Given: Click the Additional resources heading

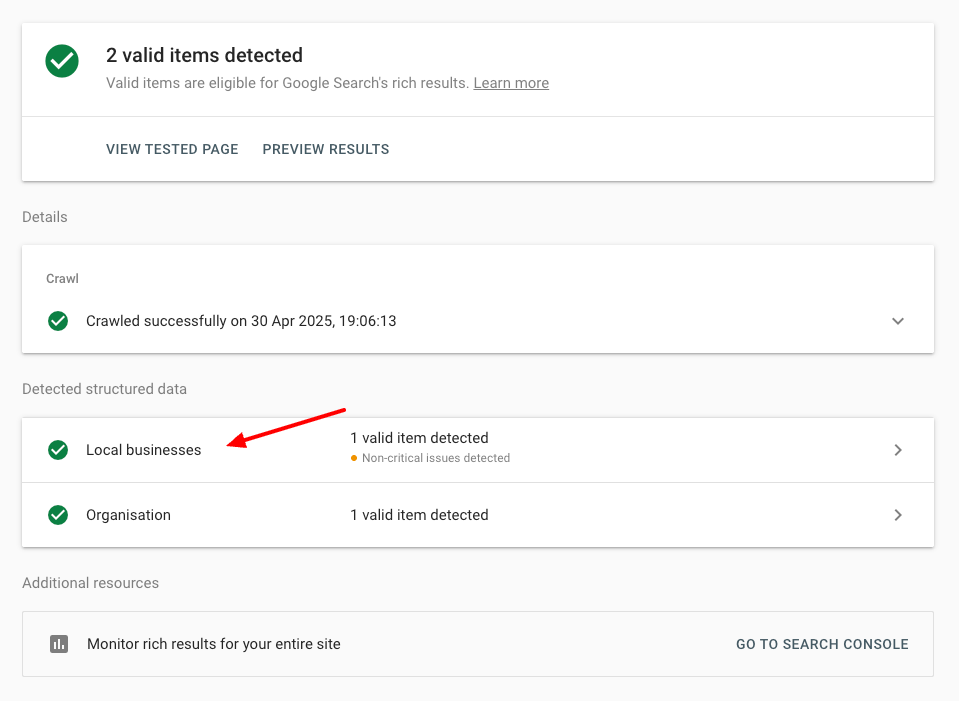Looking at the screenshot, I should (x=91, y=583).
